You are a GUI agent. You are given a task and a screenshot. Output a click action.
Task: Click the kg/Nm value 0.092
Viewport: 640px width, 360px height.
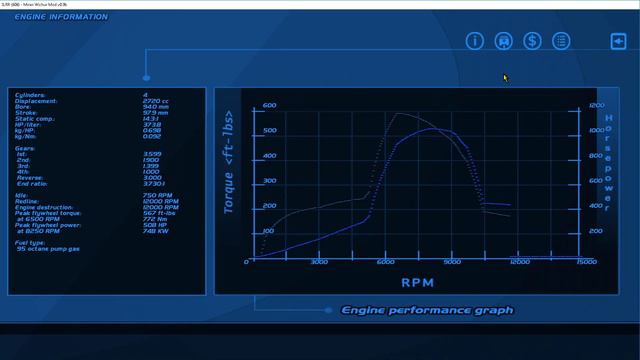[x=152, y=137]
